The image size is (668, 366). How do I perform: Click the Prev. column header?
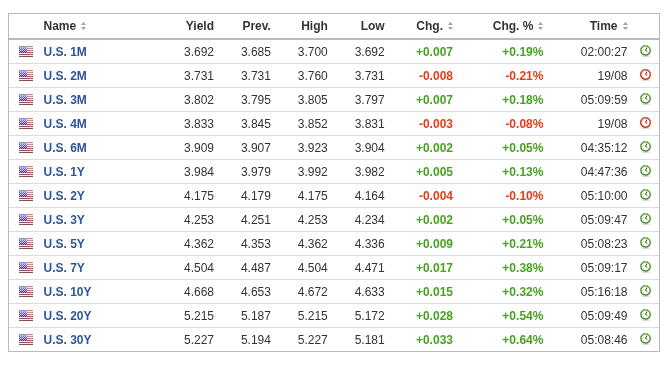click(x=256, y=26)
